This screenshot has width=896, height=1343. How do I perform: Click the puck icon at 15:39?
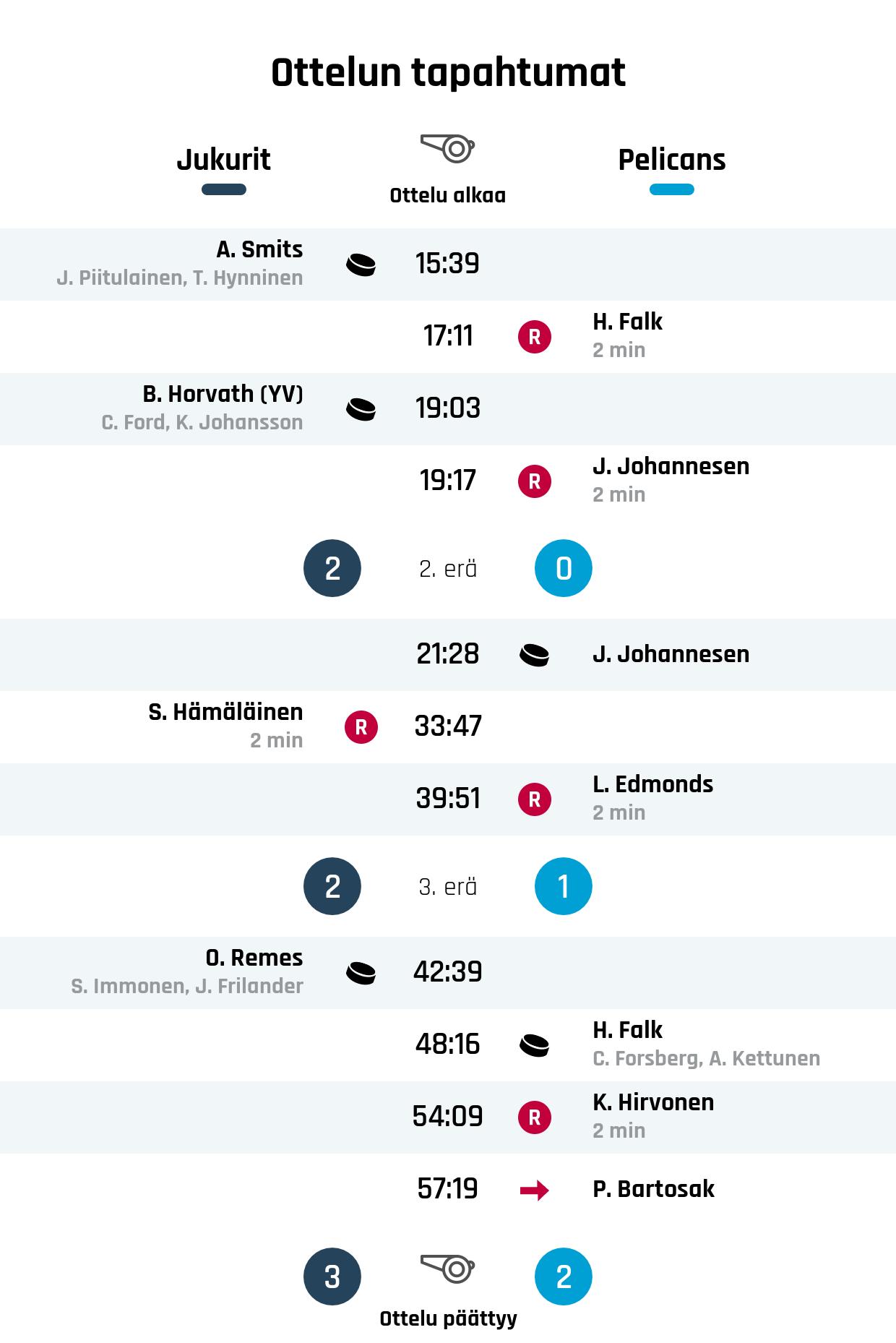tap(361, 265)
